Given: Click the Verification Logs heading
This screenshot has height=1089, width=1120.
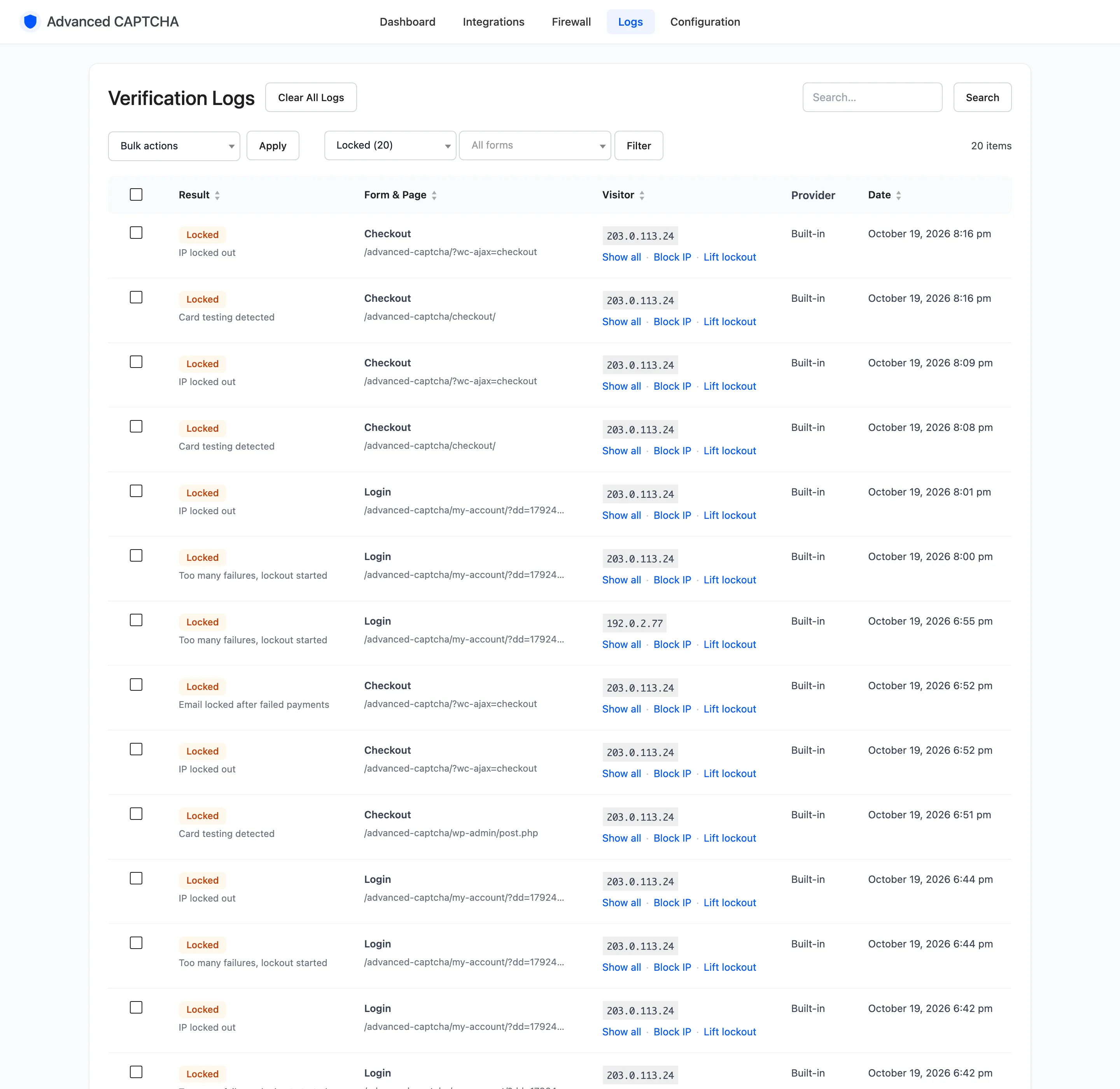Looking at the screenshot, I should (x=181, y=98).
